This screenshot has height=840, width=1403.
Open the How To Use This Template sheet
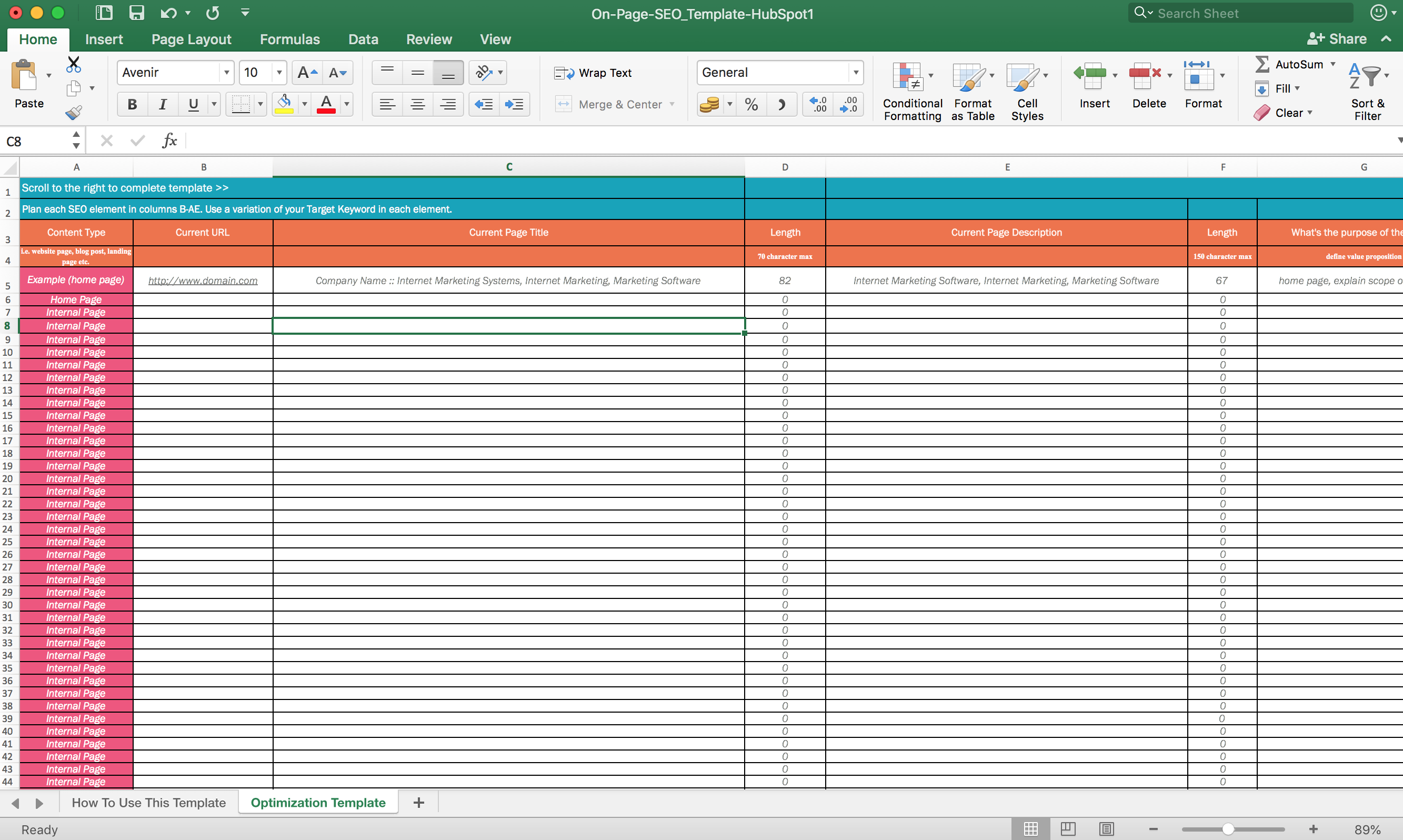[x=148, y=802]
